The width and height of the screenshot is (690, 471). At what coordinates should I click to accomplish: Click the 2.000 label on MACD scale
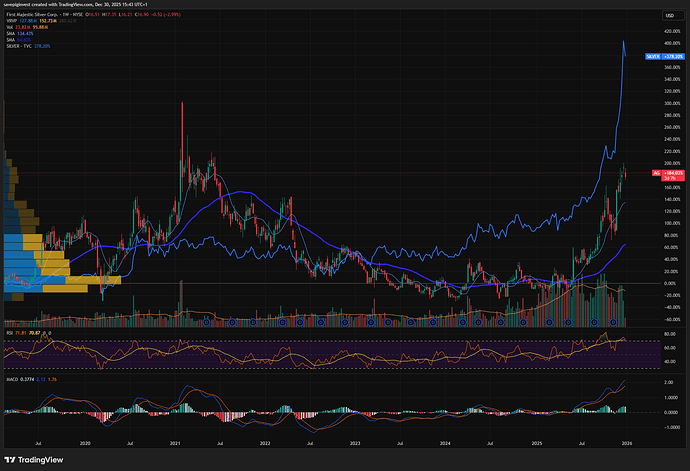coord(662,381)
